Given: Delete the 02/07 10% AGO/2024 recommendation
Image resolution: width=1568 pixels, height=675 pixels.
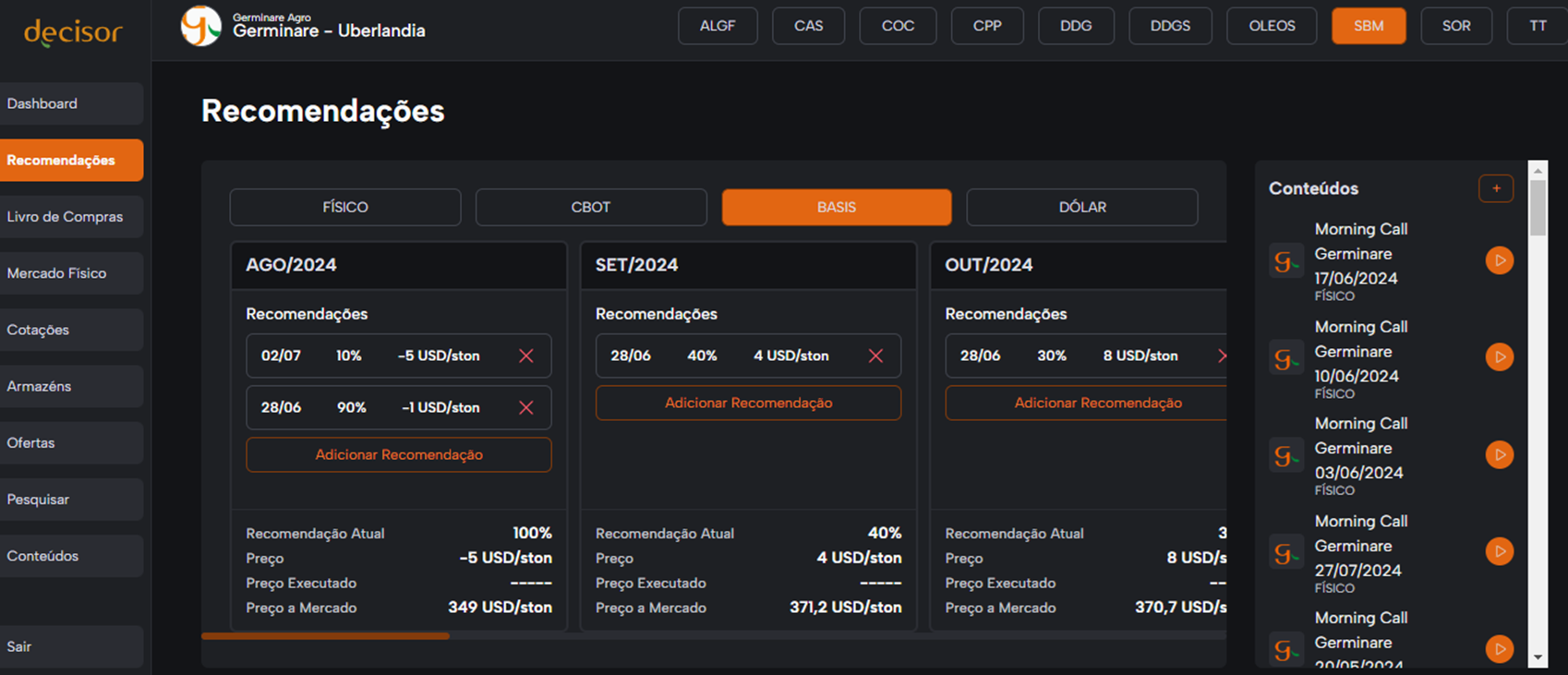Looking at the screenshot, I should point(526,356).
